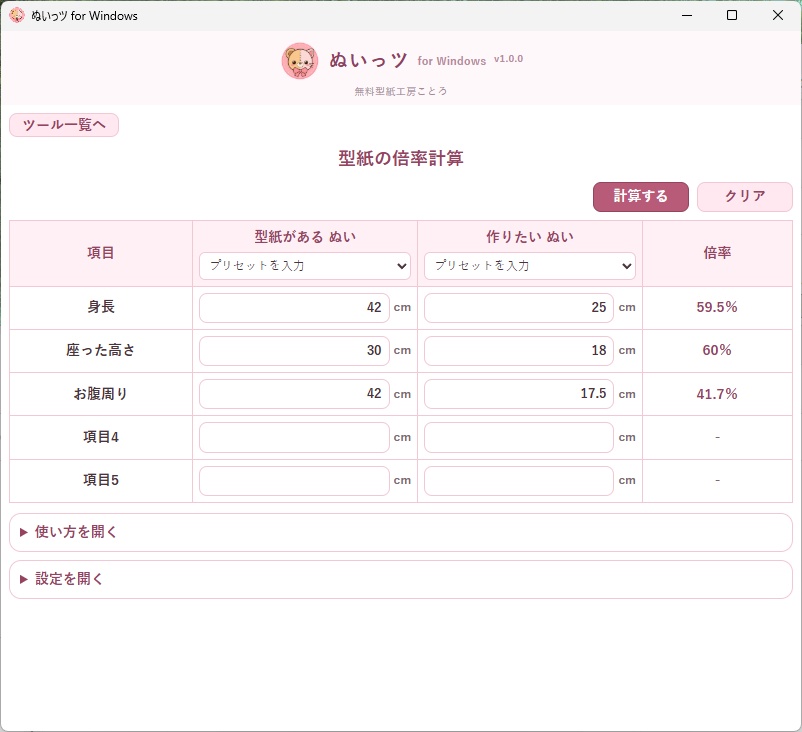This screenshot has height=732, width=802.
Task: Click the 身長 row label
Action: tap(101, 307)
